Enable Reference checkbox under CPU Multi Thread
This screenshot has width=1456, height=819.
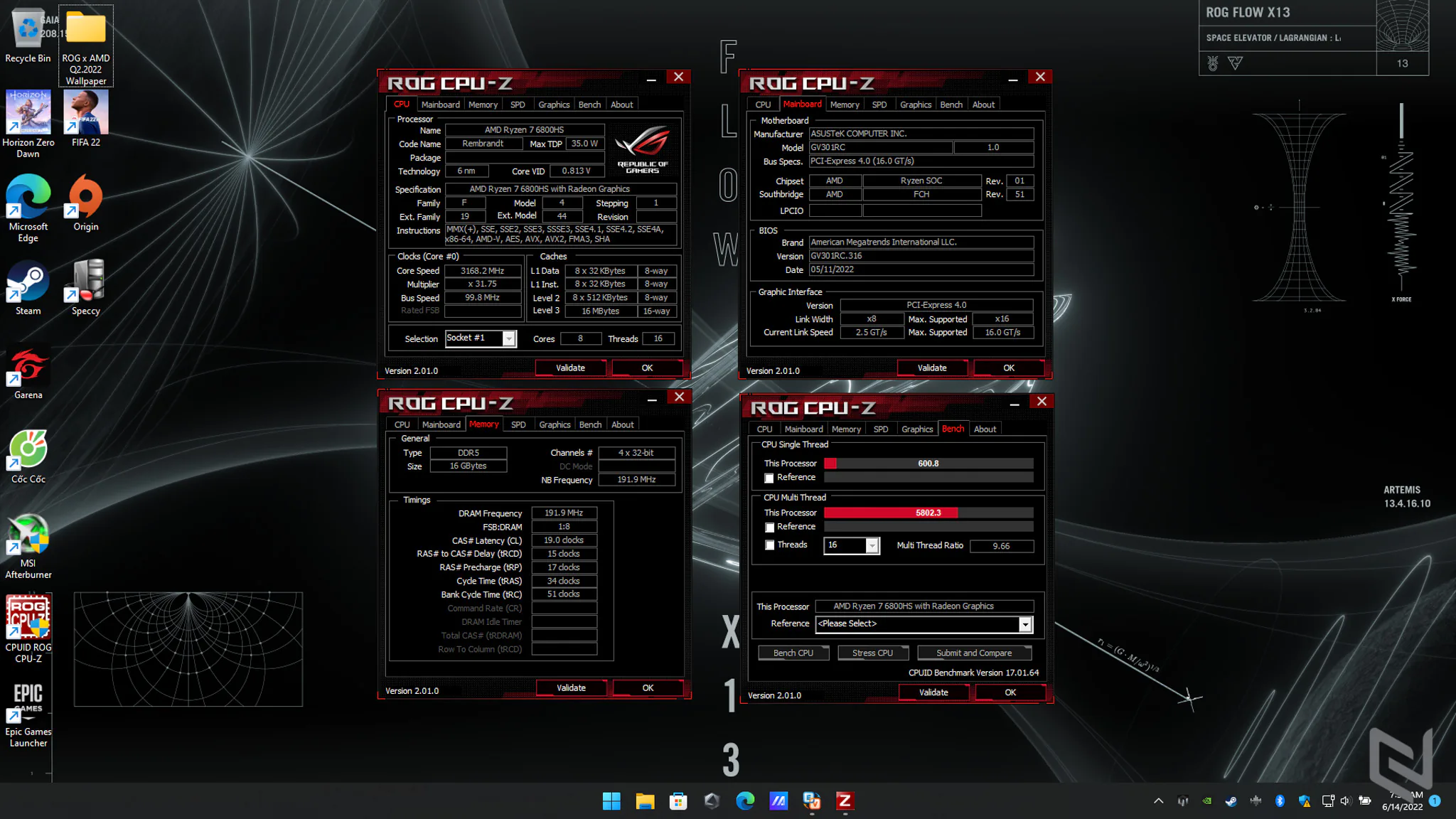point(769,528)
